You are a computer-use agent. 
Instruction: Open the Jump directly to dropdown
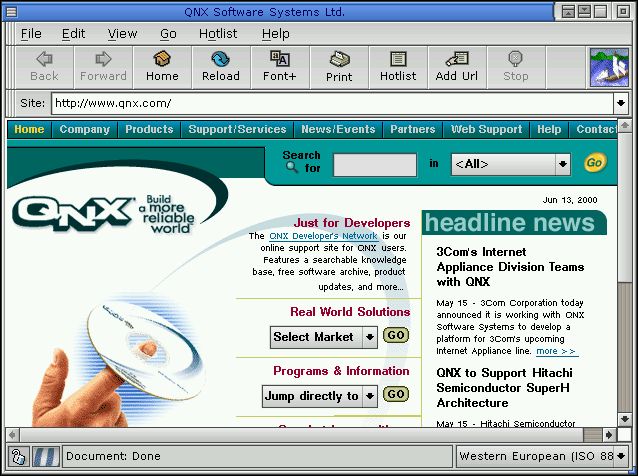click(319, 396)
